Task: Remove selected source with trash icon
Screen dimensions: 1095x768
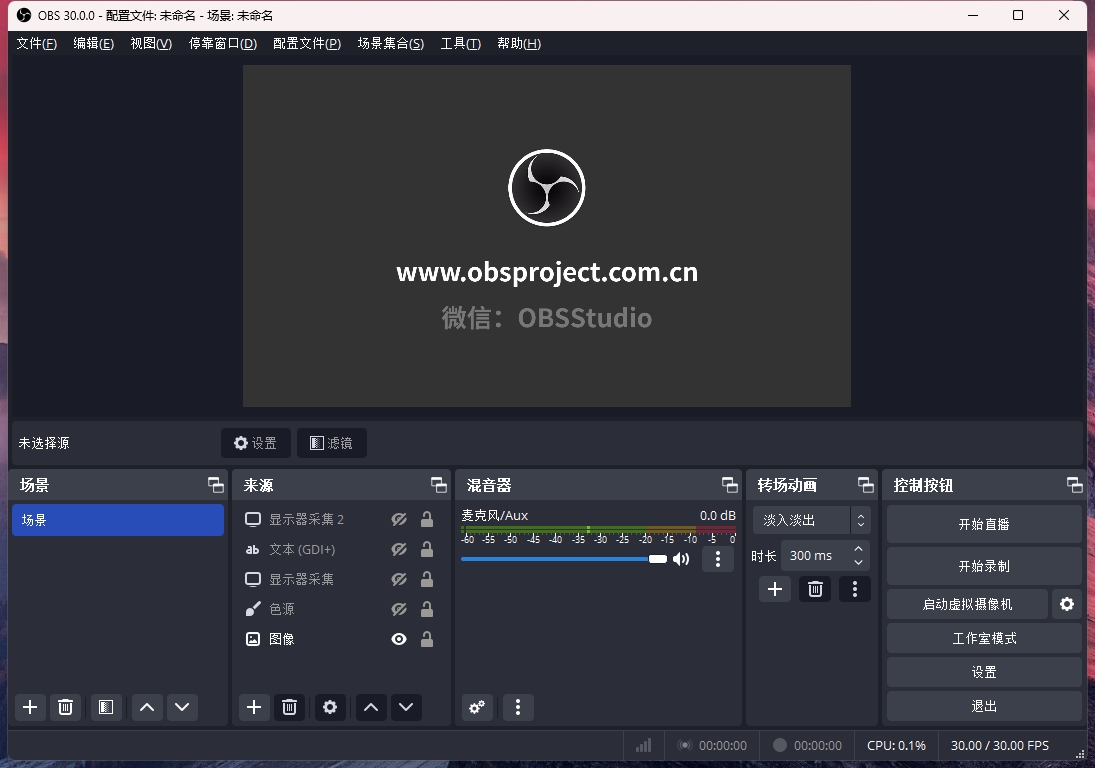Action: (289, 707)
